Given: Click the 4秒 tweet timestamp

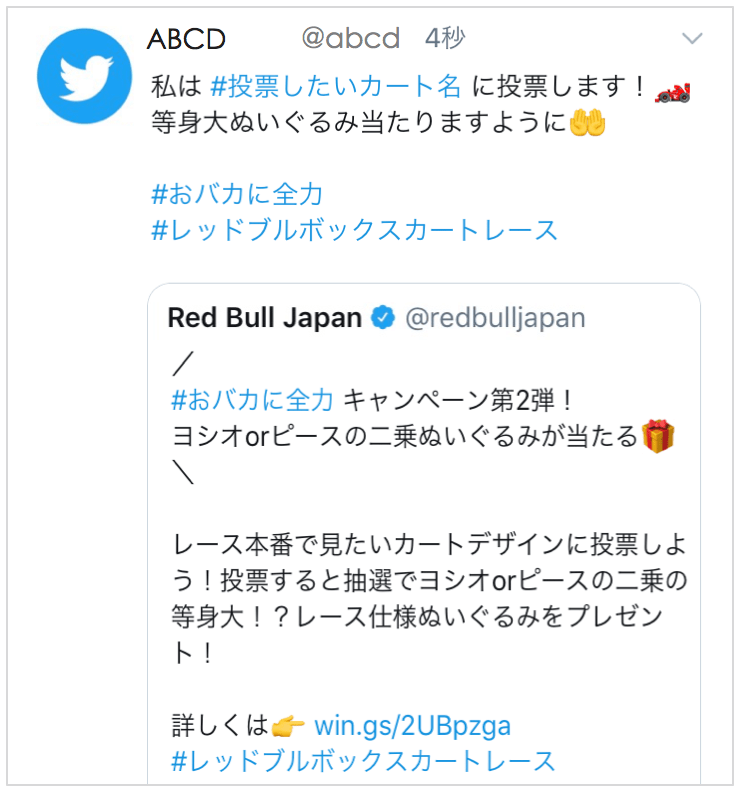Looking at the screenshot, I should coord(445,38).
